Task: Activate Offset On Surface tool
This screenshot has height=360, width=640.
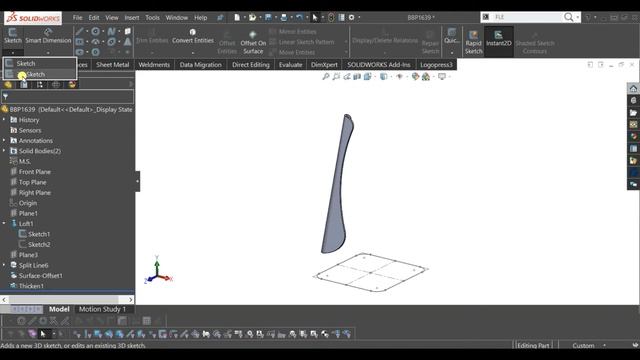Action: pos(253,42)
